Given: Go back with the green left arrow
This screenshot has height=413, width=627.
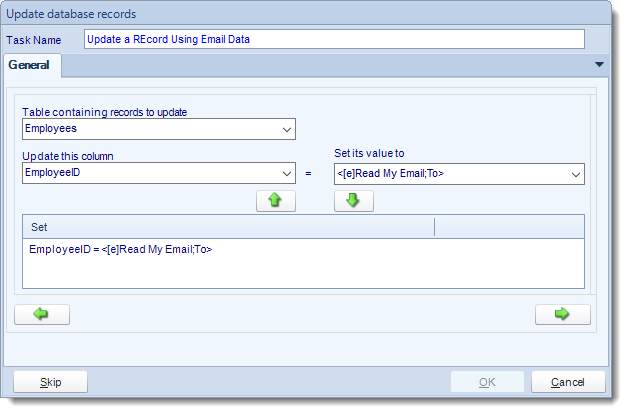Looking at the screenshot, I should [x=42, y=314].
